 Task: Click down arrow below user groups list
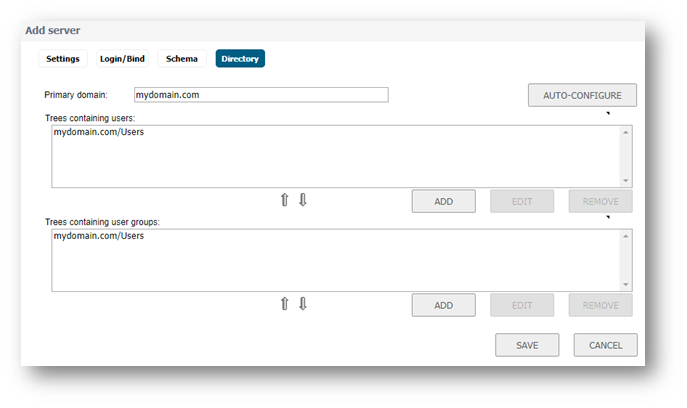point(302,304)
